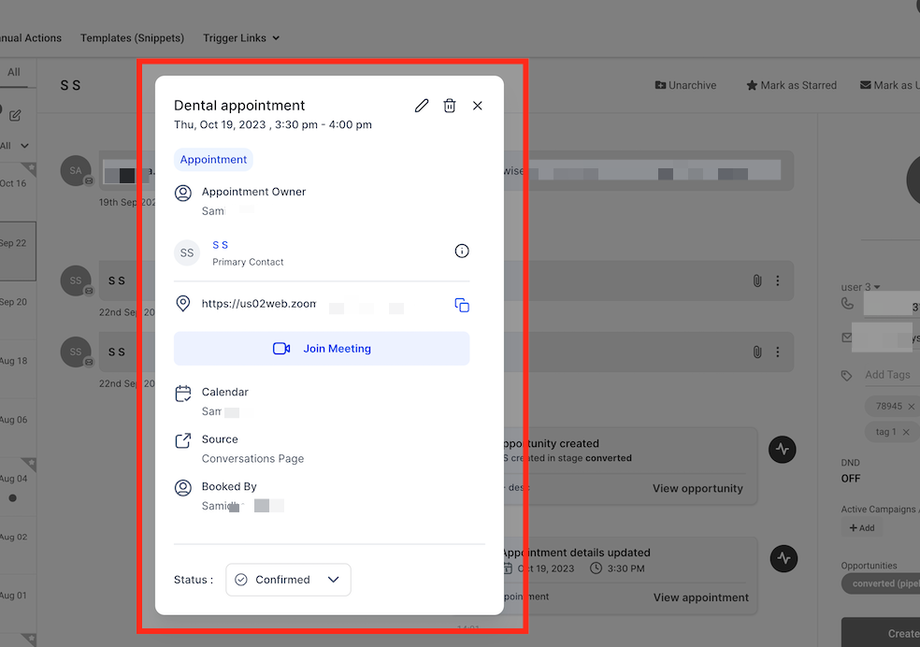
Task: Remove tag 78945
Action: coord(911,407)
